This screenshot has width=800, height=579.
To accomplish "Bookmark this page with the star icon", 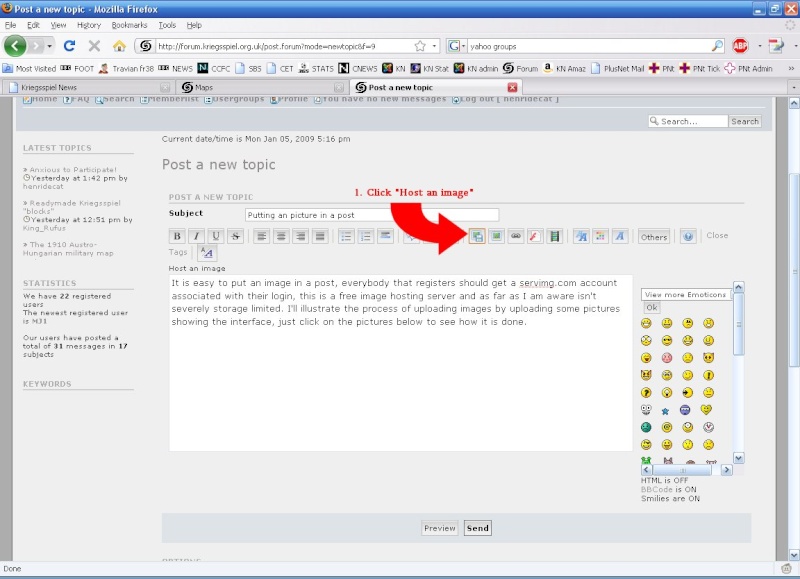I will coord(420,46).
